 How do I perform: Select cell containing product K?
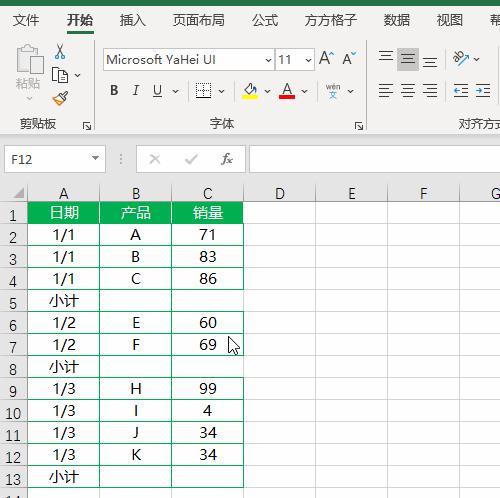[x=135, y=455]
